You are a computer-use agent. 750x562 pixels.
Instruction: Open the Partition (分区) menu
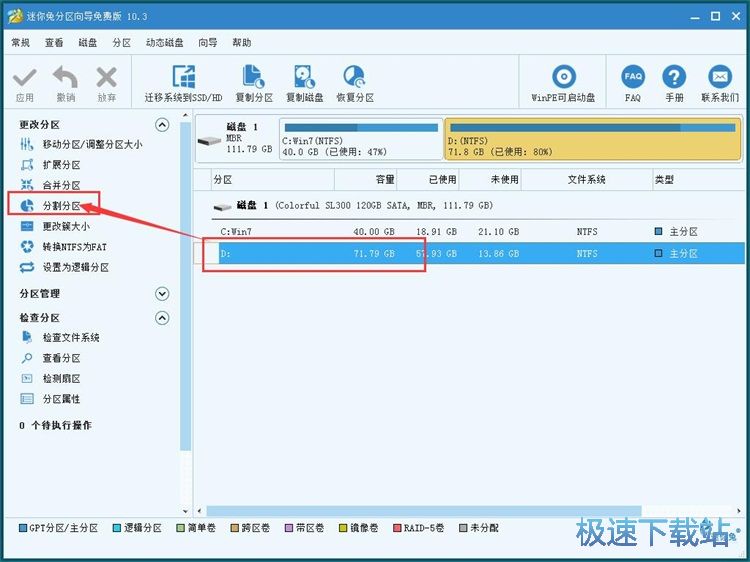(x=121, y=43)
